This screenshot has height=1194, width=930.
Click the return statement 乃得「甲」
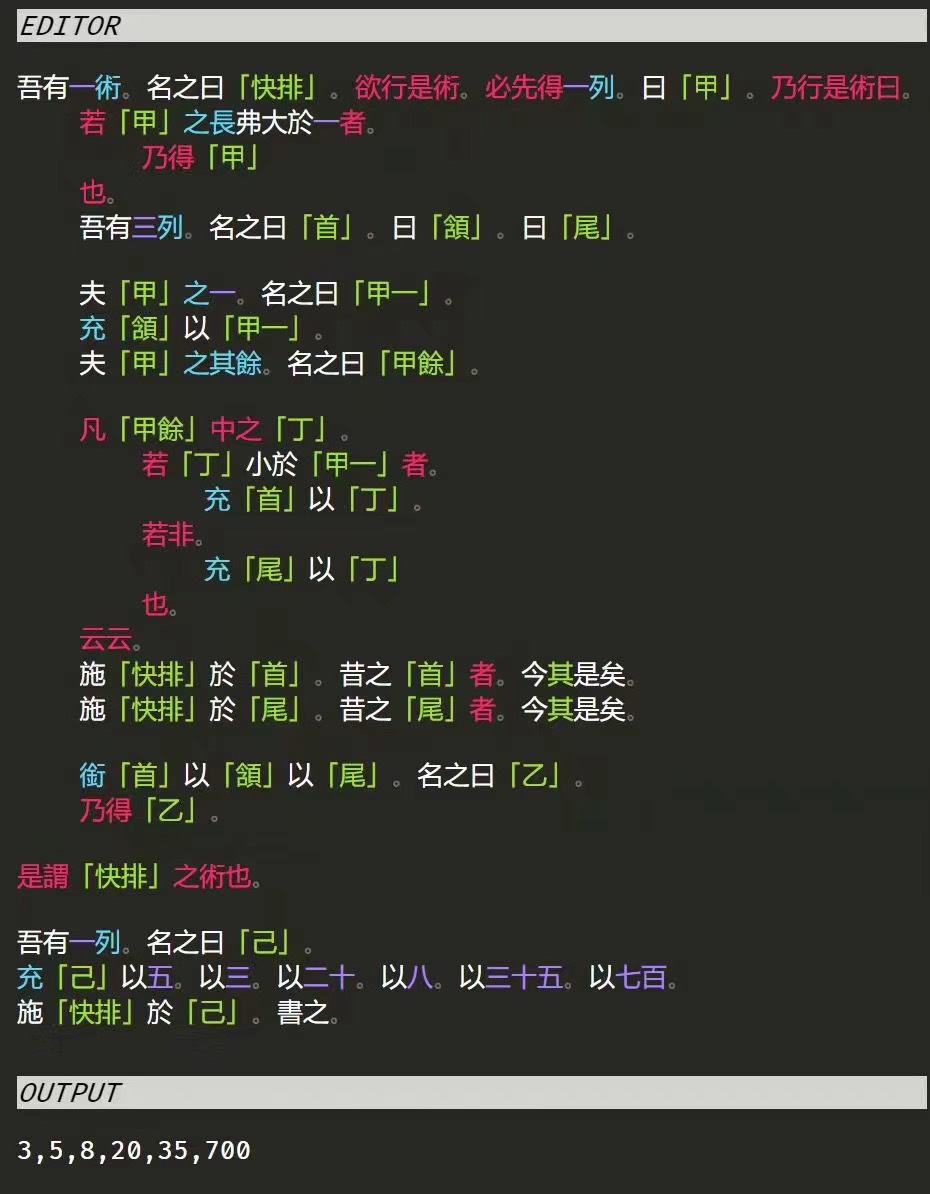click(x=201, y=158)
